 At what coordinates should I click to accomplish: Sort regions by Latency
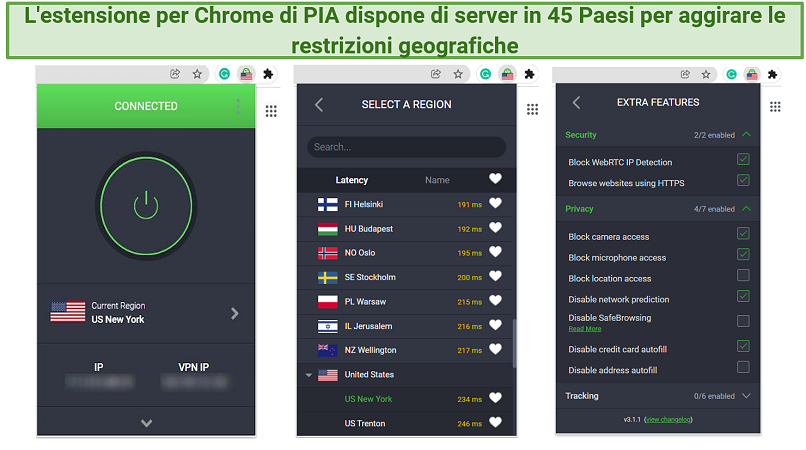(352, 180)
